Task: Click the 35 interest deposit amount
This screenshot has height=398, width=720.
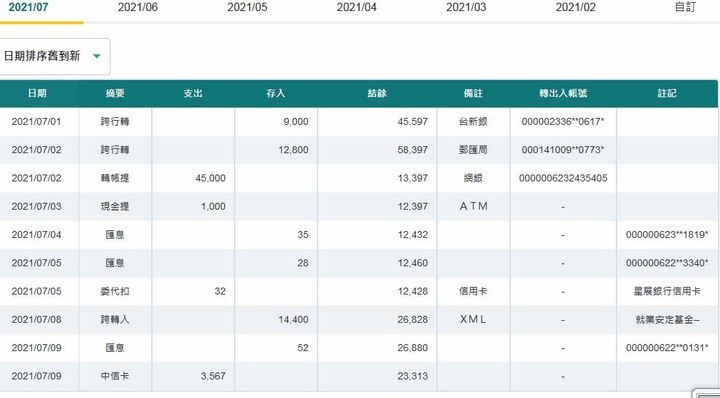Action: click(x=303, y=235)
